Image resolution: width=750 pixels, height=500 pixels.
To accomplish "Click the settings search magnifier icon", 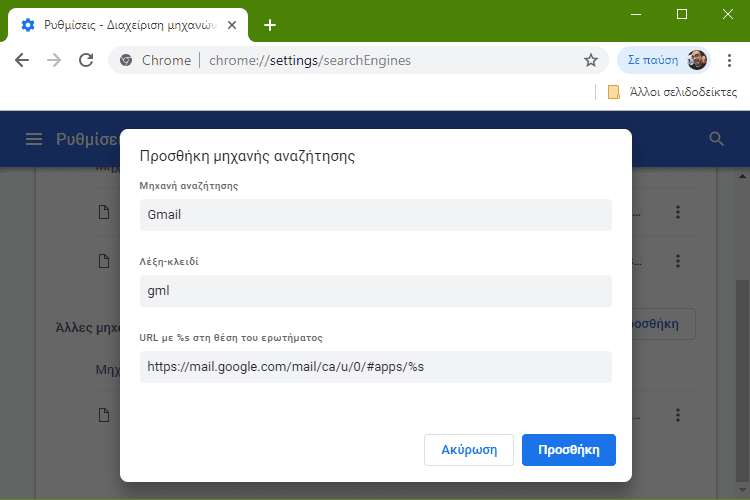I will 716,139.
